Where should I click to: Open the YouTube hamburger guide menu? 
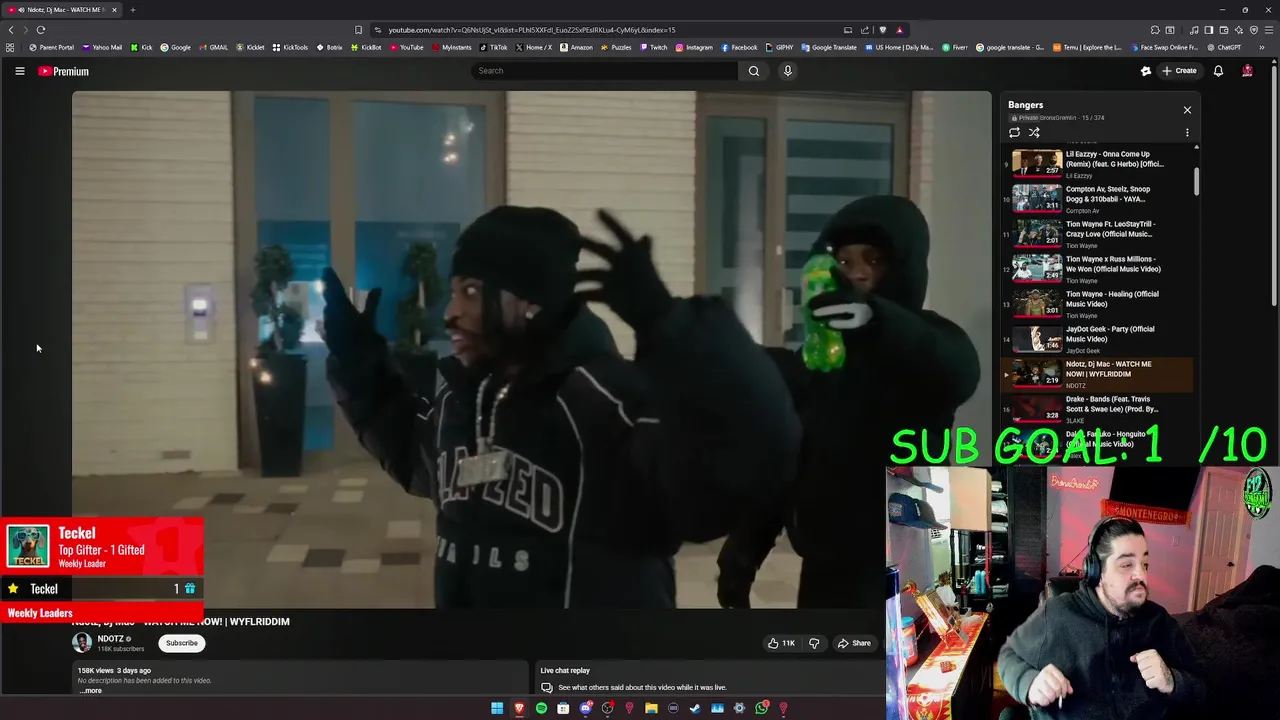(x=19, y=71)
